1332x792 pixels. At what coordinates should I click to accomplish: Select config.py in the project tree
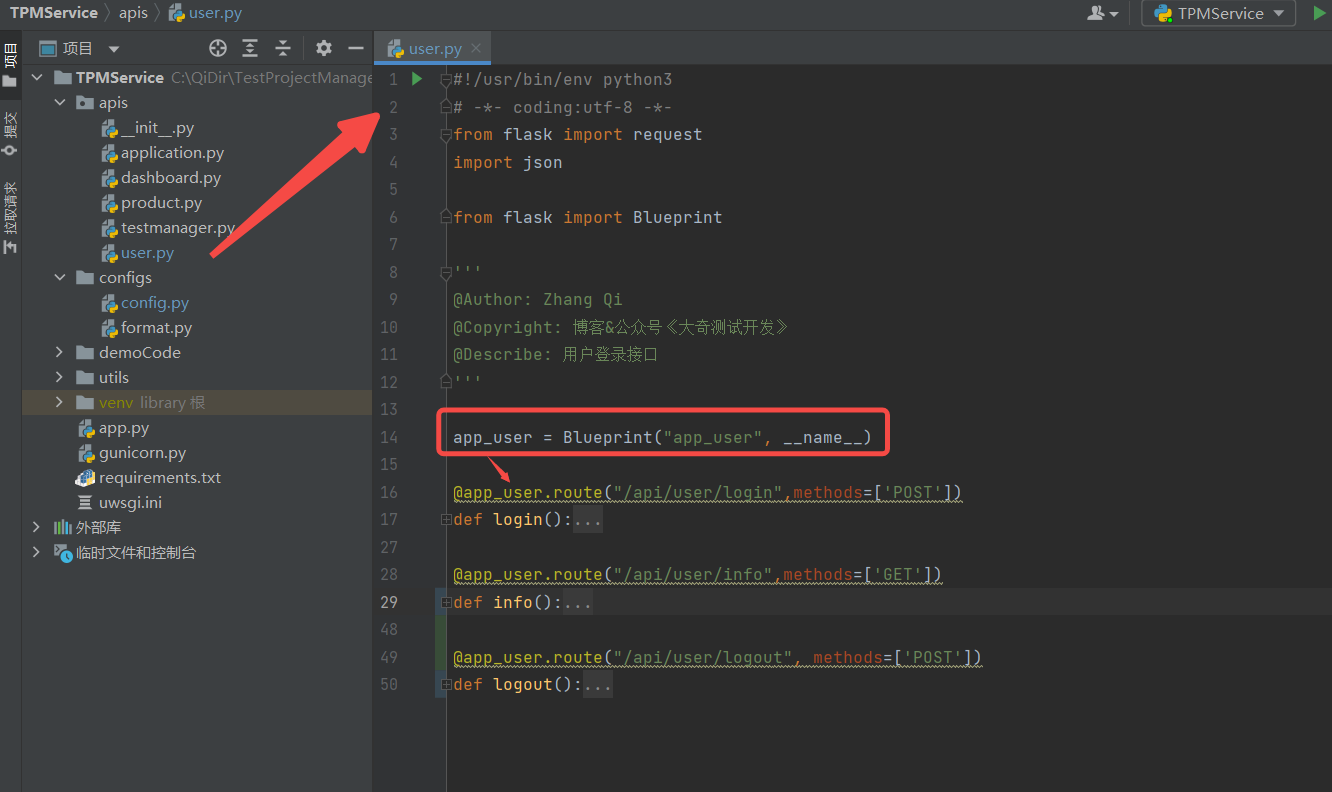pos(155,302)
